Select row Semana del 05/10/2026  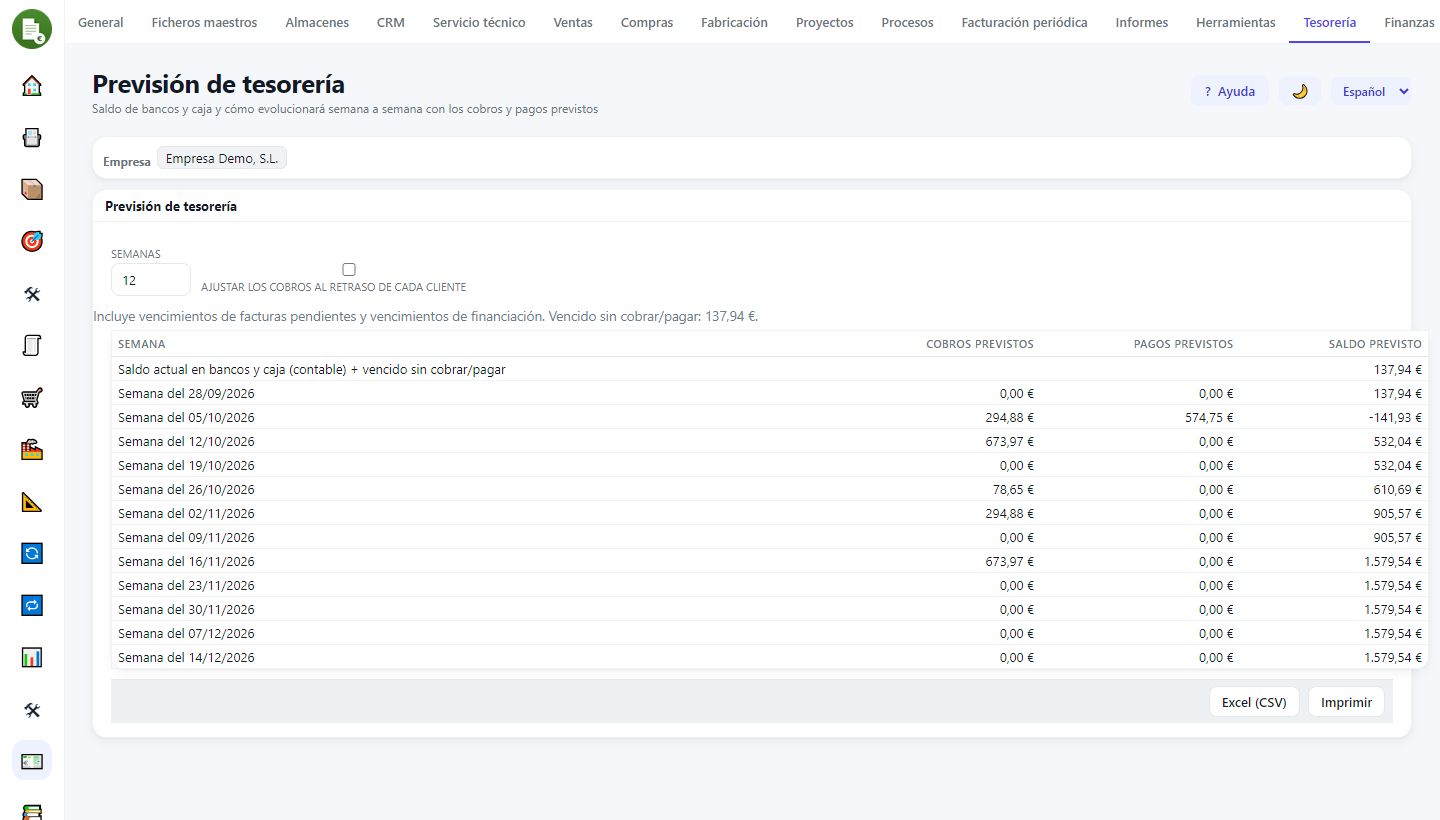pos(770,417)
